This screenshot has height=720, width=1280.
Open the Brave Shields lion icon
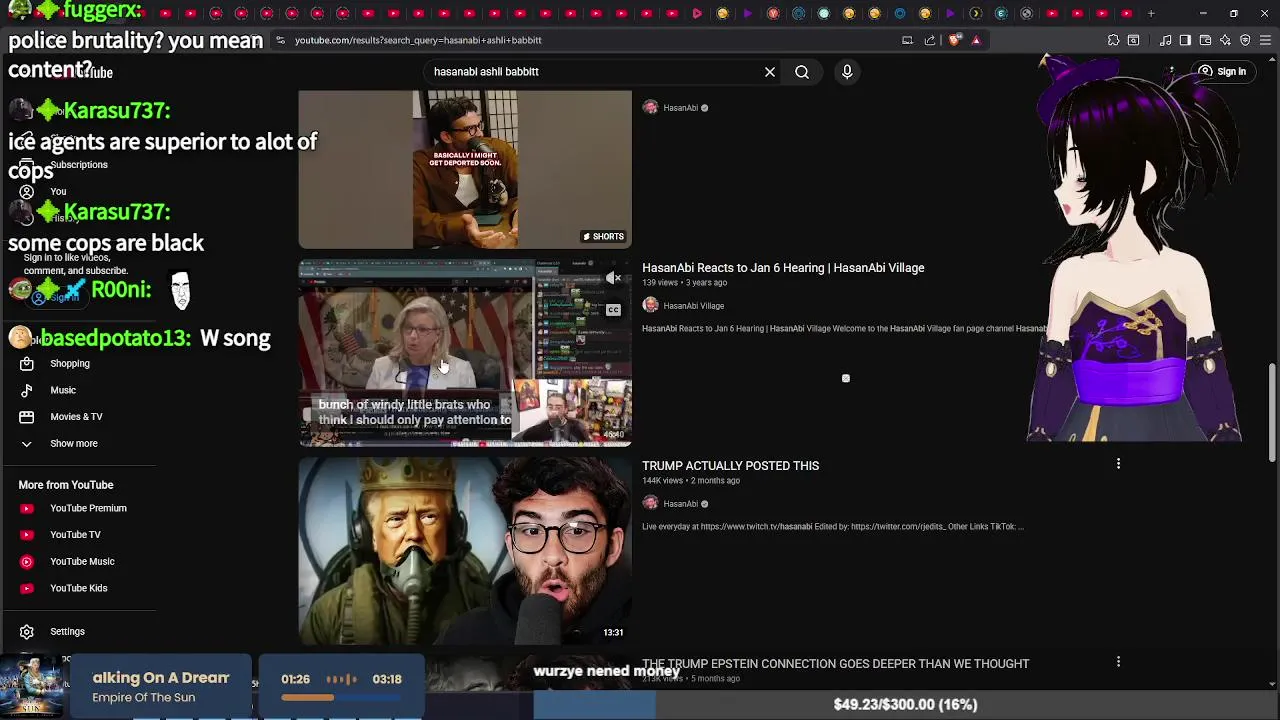(955, 40)
